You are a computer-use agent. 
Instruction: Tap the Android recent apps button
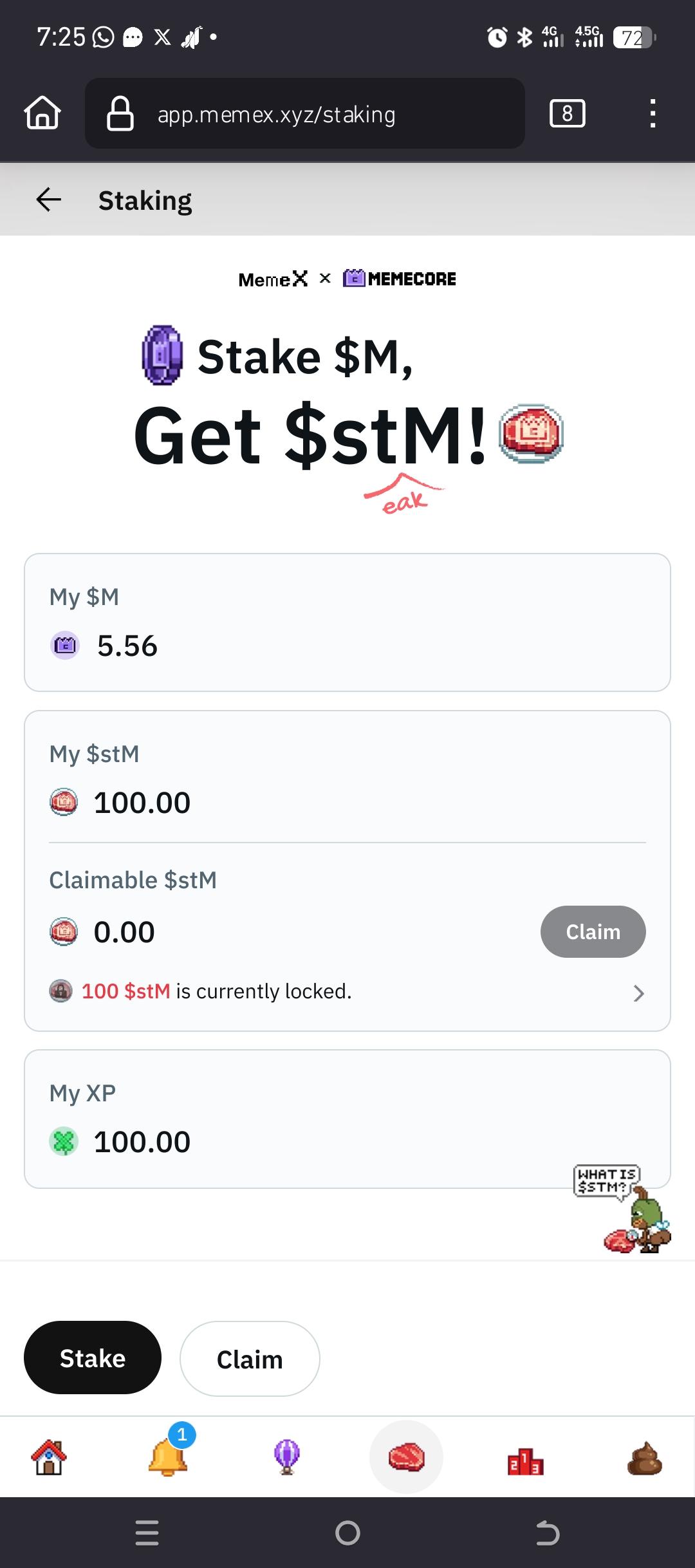tap(147, 1533)
